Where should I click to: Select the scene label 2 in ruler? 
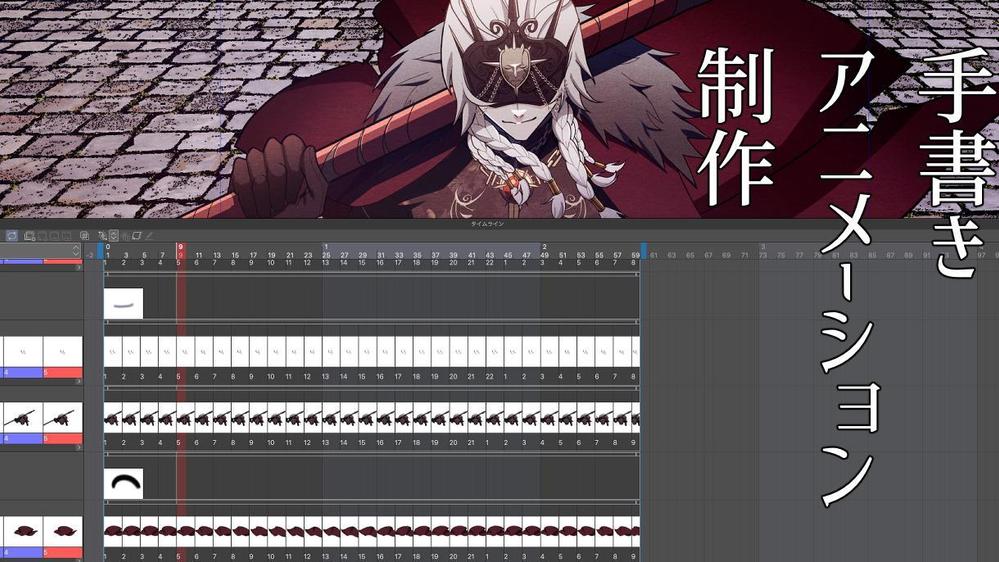coord(544,247)
